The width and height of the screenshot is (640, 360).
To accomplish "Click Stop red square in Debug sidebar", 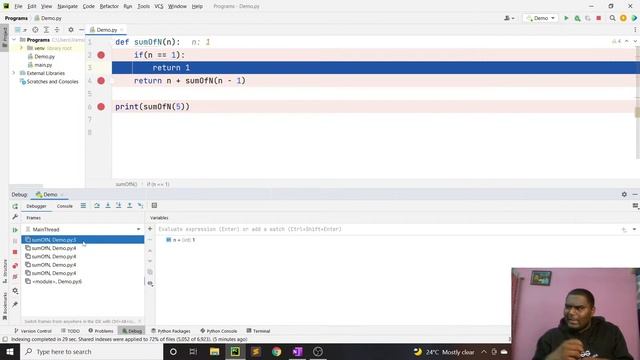I will coord(15,252).
